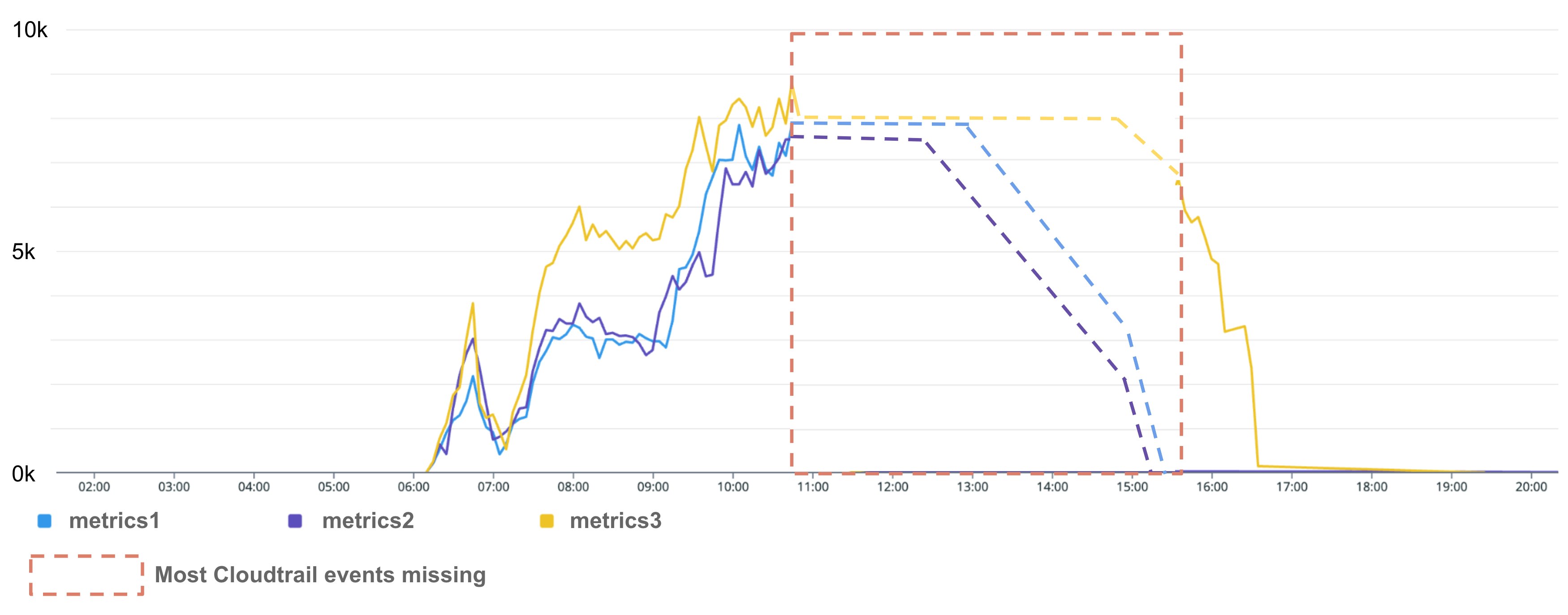The width and height of the screenshot is (1568, 615).
Task: Toggle the metrics3 series via its legend label
Action: 616,521
